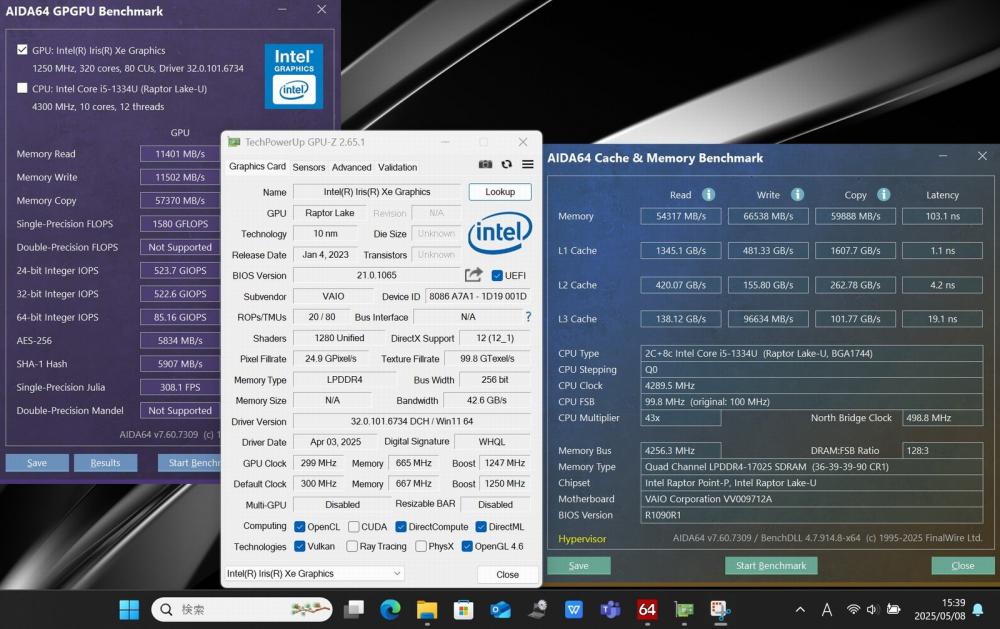
Task: Toggle the UEFI checkbox in GPU-Z
Action: pos(497,276)
